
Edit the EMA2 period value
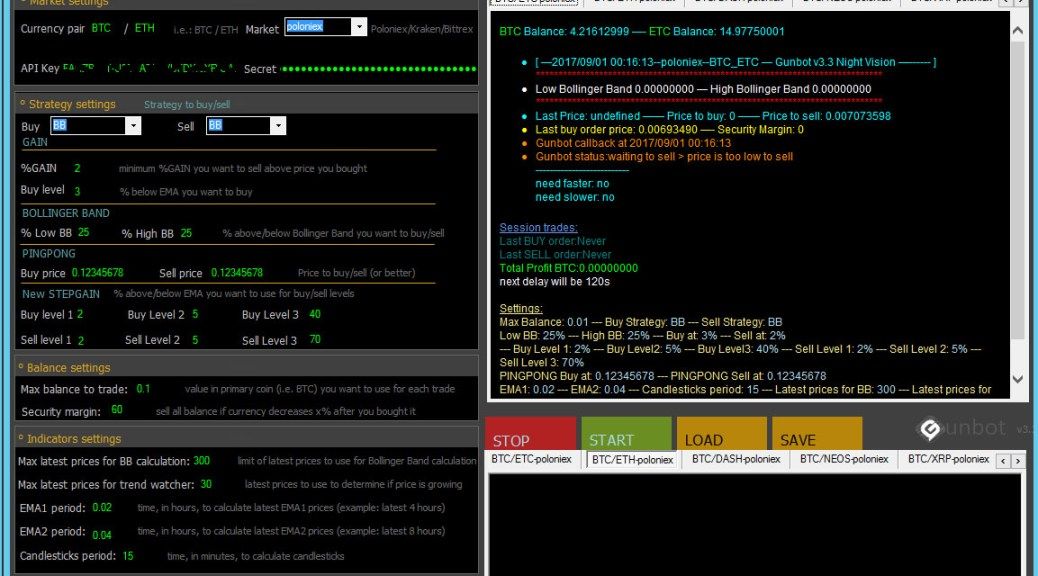(102, 535)
